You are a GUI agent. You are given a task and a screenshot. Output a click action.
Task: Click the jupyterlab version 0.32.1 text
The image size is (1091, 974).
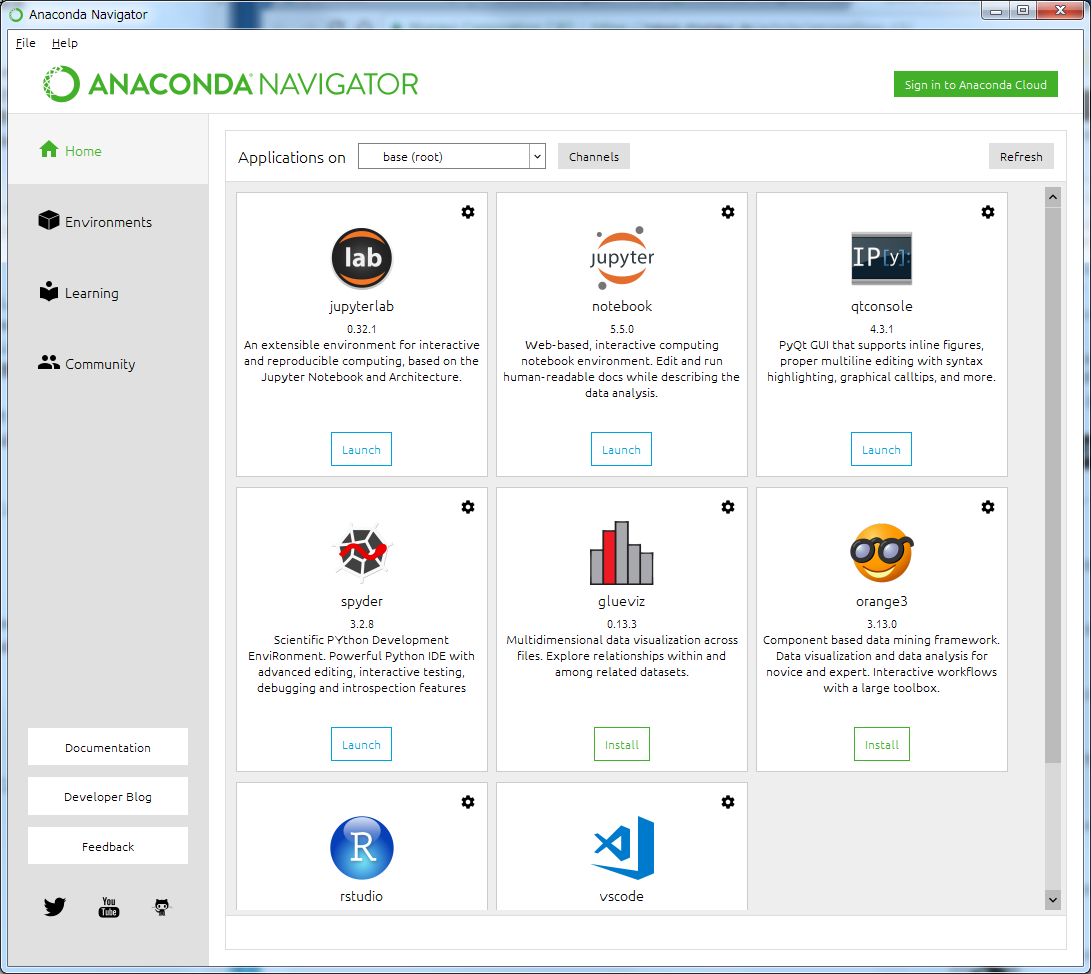tap(361, 328)
